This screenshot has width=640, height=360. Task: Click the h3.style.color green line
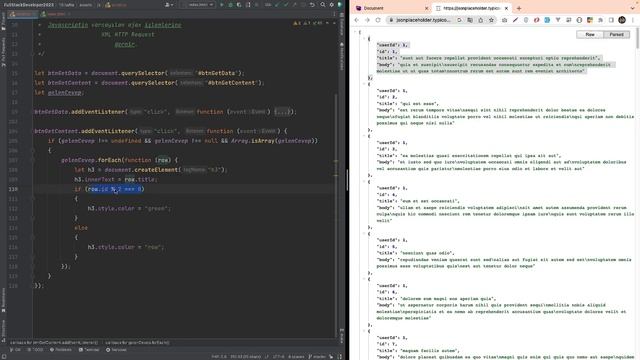[x=129, y=209]
